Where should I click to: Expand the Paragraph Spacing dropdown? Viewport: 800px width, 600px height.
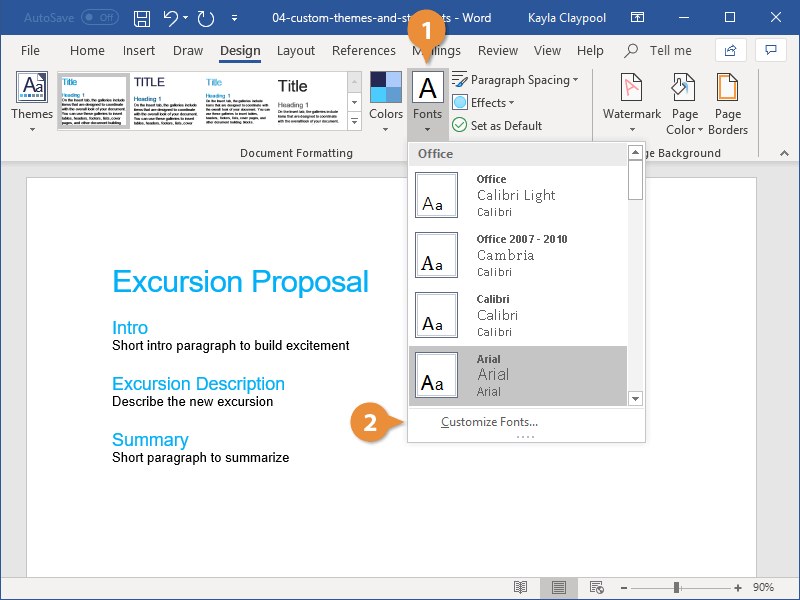tap(515, 80)
